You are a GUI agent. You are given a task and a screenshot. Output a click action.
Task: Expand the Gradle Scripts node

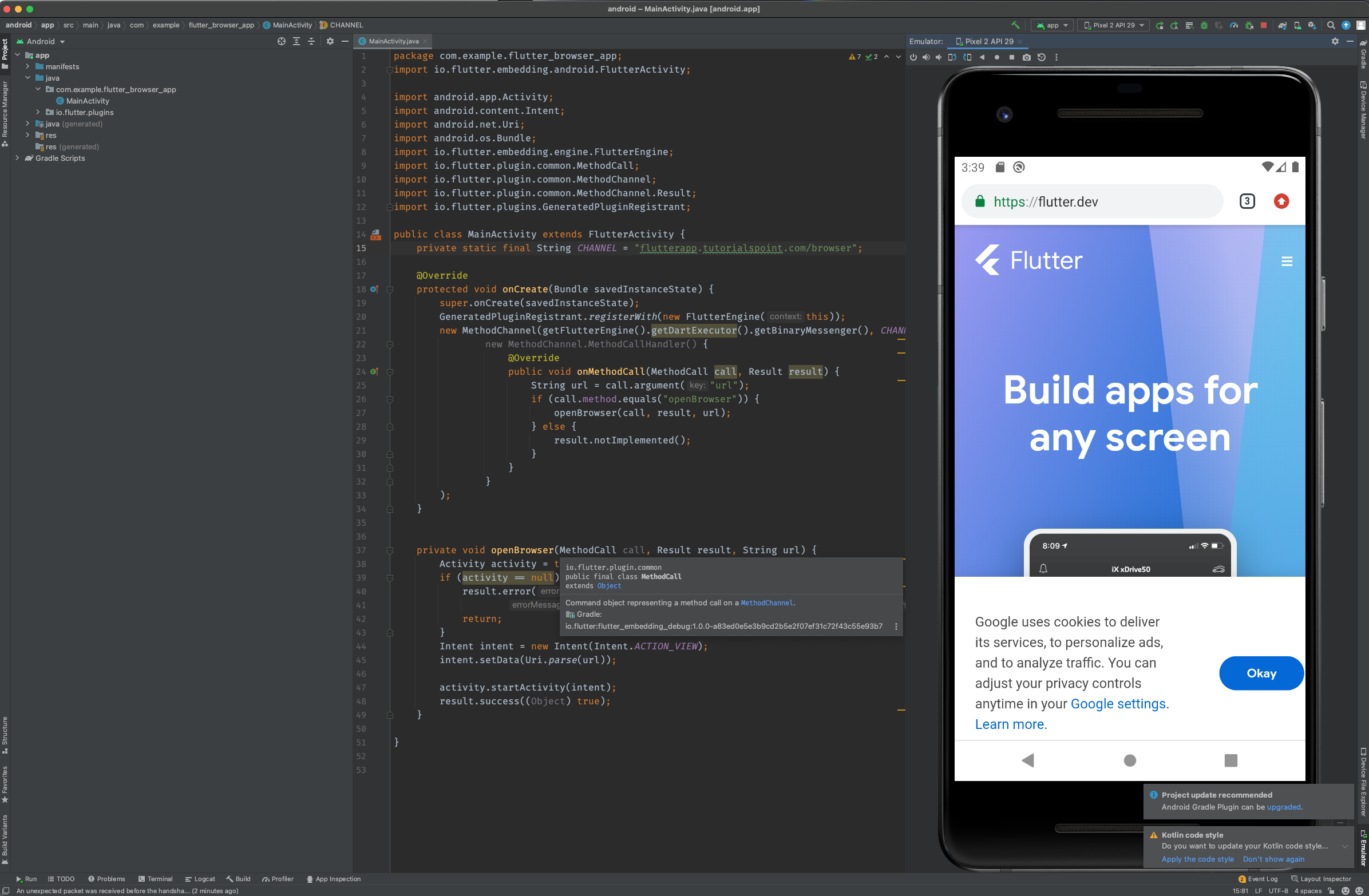[x=17, y=158]
